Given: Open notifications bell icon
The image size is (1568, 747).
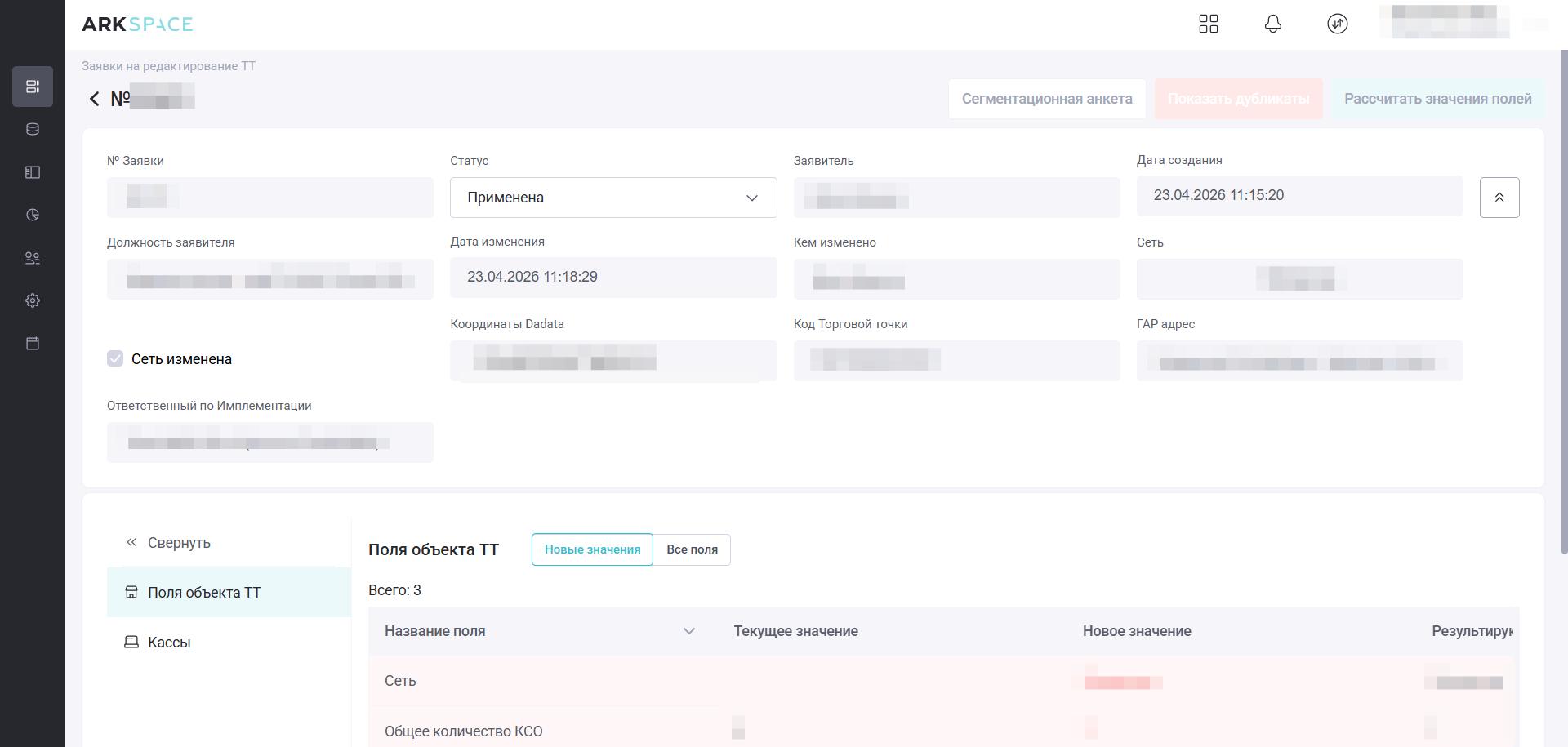Looking at the screenshot, I should 1272,24.
